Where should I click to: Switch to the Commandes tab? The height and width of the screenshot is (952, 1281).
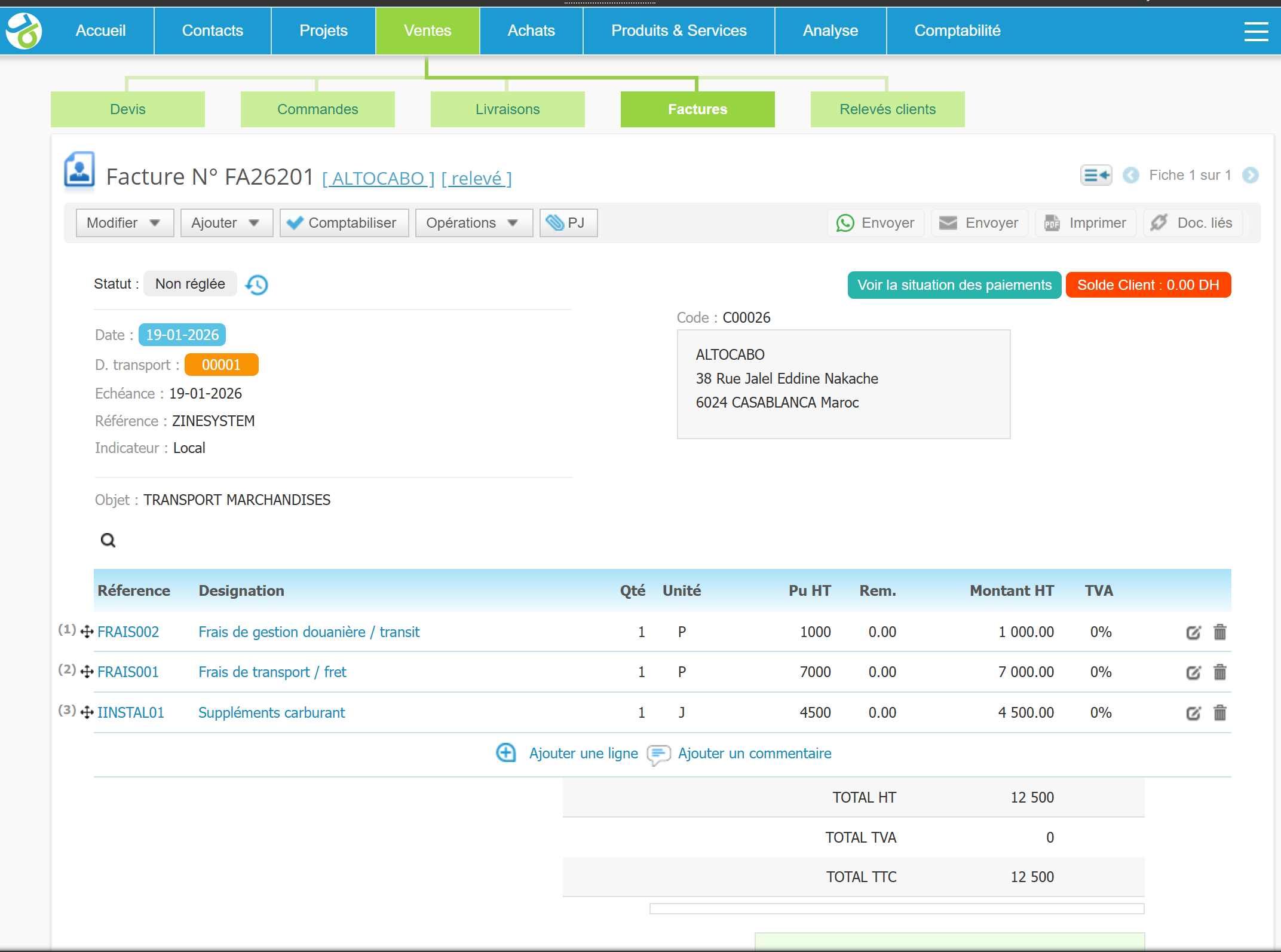pos(317,109)
